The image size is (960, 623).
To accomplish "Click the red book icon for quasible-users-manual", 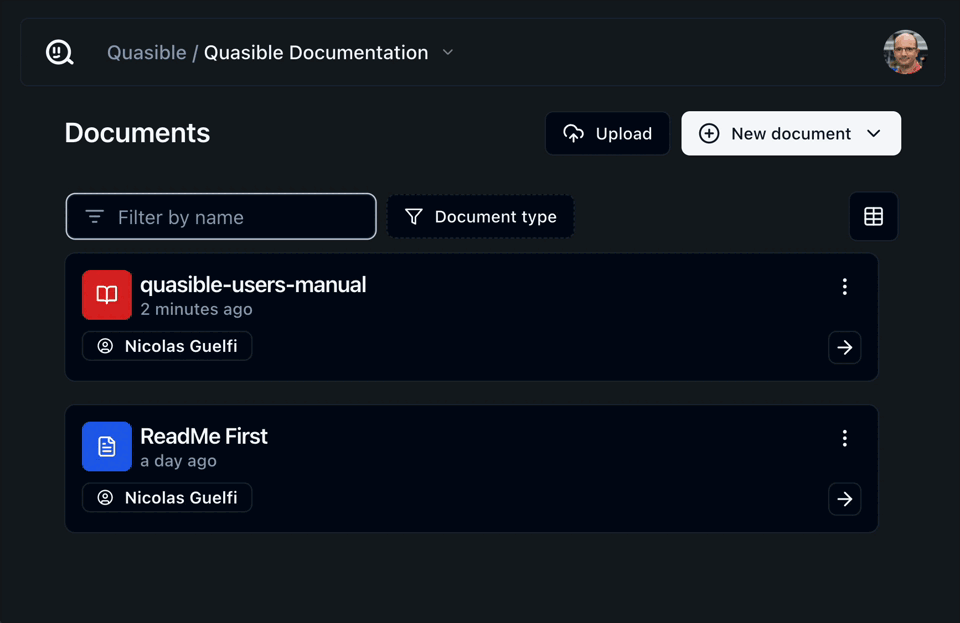I will click(x=107, y=295).
